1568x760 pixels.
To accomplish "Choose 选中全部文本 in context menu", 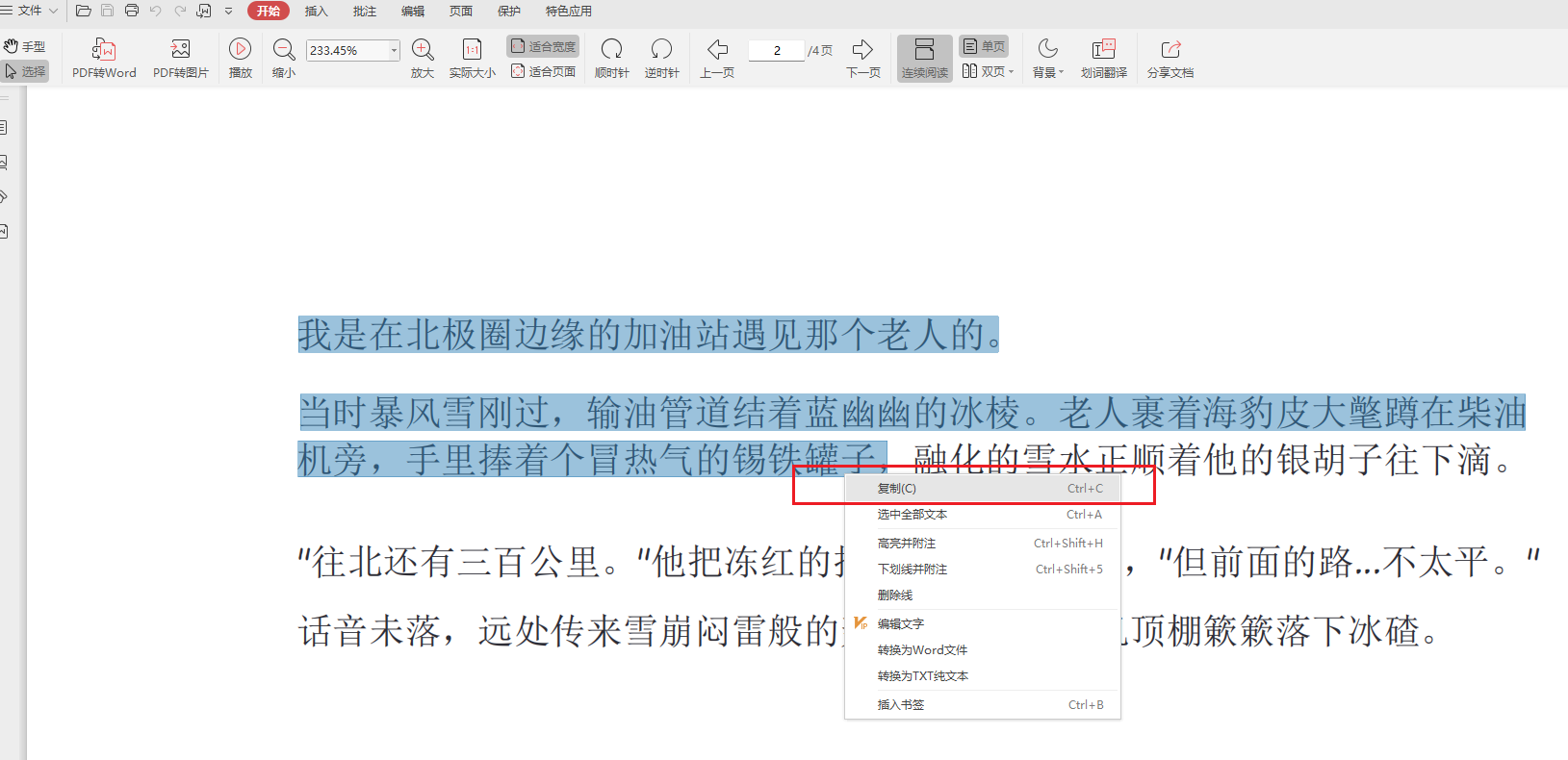I will pos(983,515).
